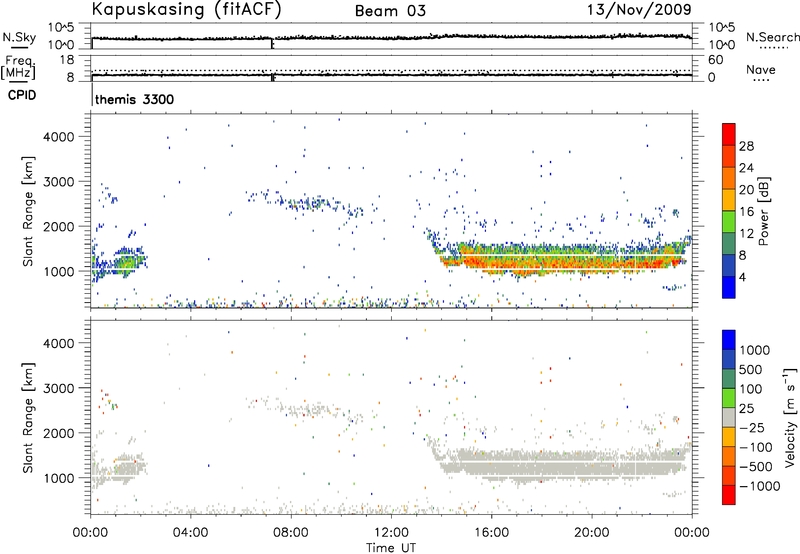Click the 04:00 time tick label
This screenshot has width=800, height=554.
tap(191, 533)
